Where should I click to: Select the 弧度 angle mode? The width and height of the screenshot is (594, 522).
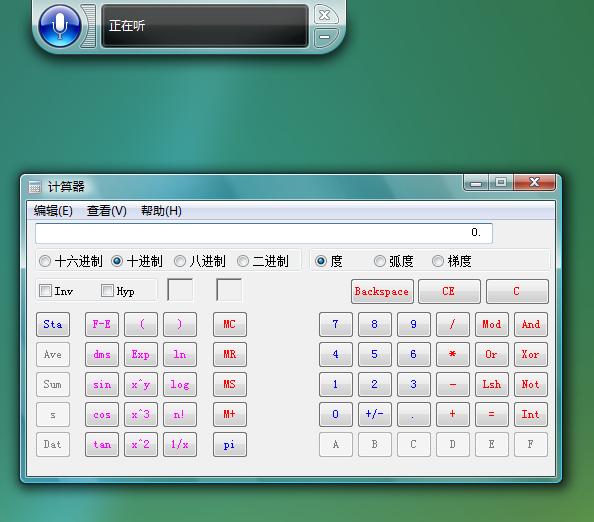click(x=380, y=261)
